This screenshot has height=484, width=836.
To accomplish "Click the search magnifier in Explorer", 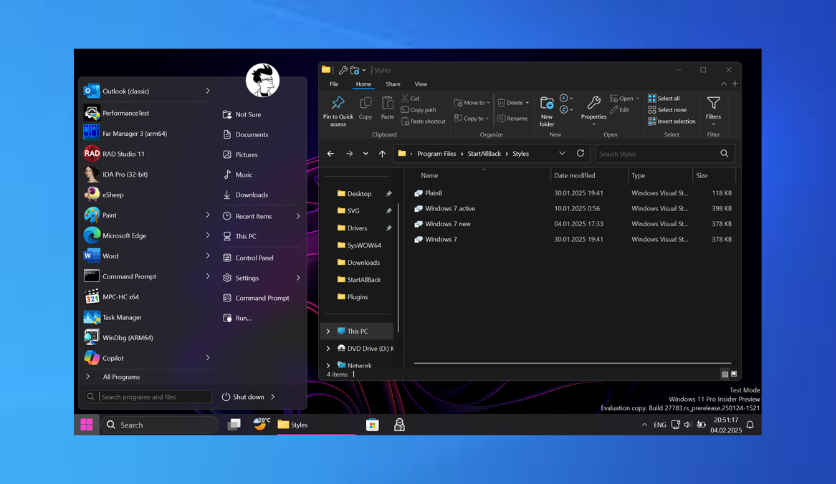I will (x=724, y=154).
